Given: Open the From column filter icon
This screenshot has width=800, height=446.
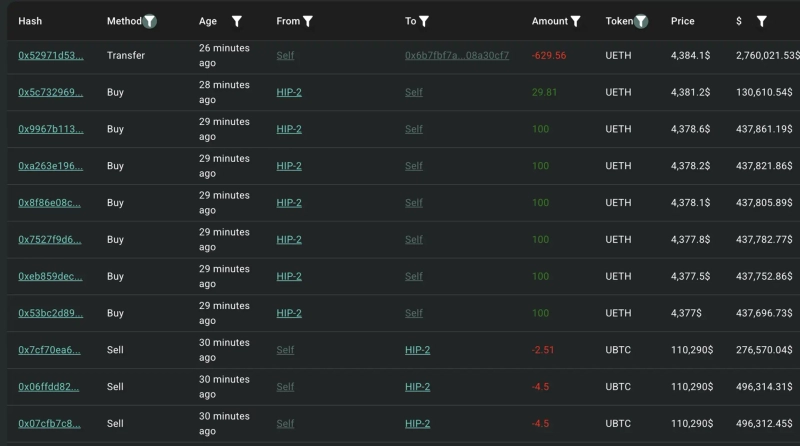Looking at the screenshot, I should point(308,21).
